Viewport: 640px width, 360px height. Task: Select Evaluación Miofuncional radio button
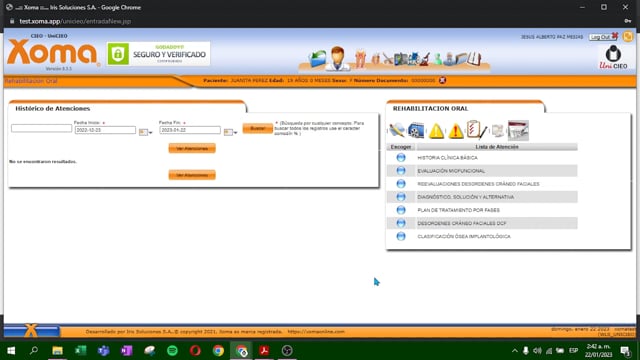(x=401, y=171)
